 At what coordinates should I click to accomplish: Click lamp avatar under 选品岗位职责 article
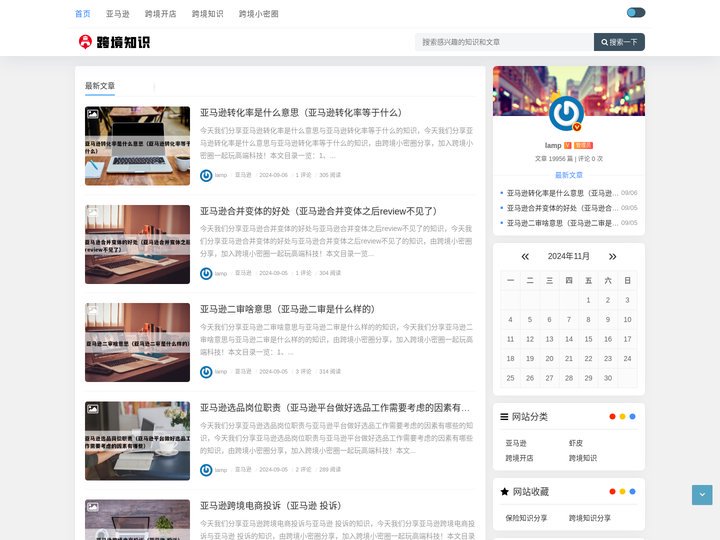[x=206, y=470]
